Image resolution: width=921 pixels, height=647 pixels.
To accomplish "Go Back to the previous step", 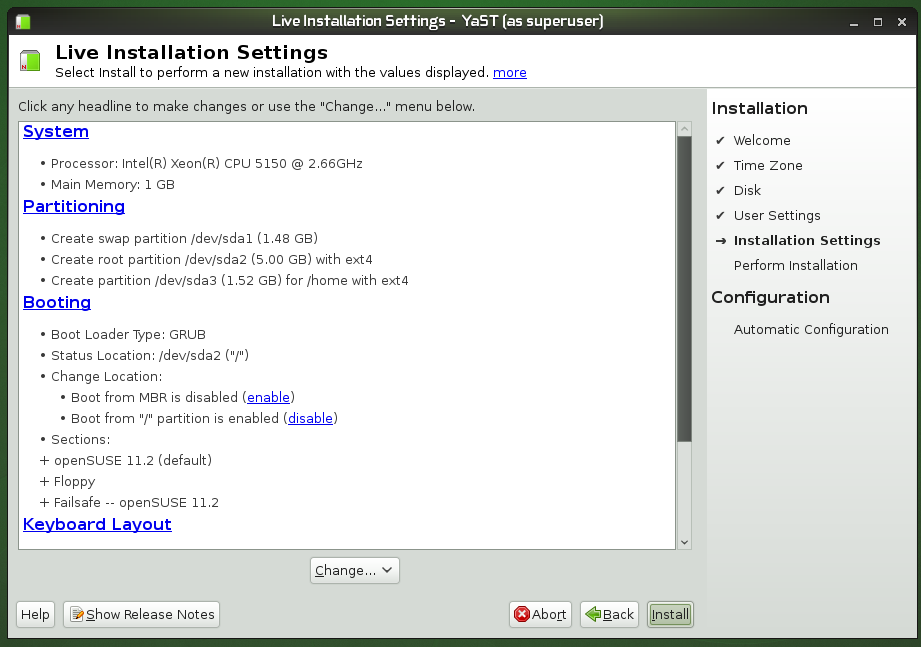I will 610,615.
